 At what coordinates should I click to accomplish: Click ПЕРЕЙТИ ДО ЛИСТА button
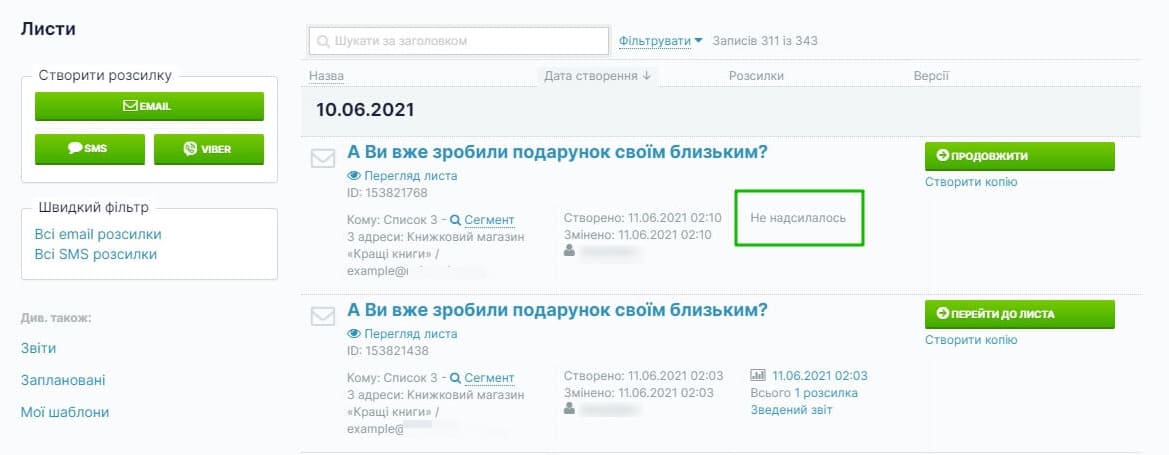pos(1019,314)
